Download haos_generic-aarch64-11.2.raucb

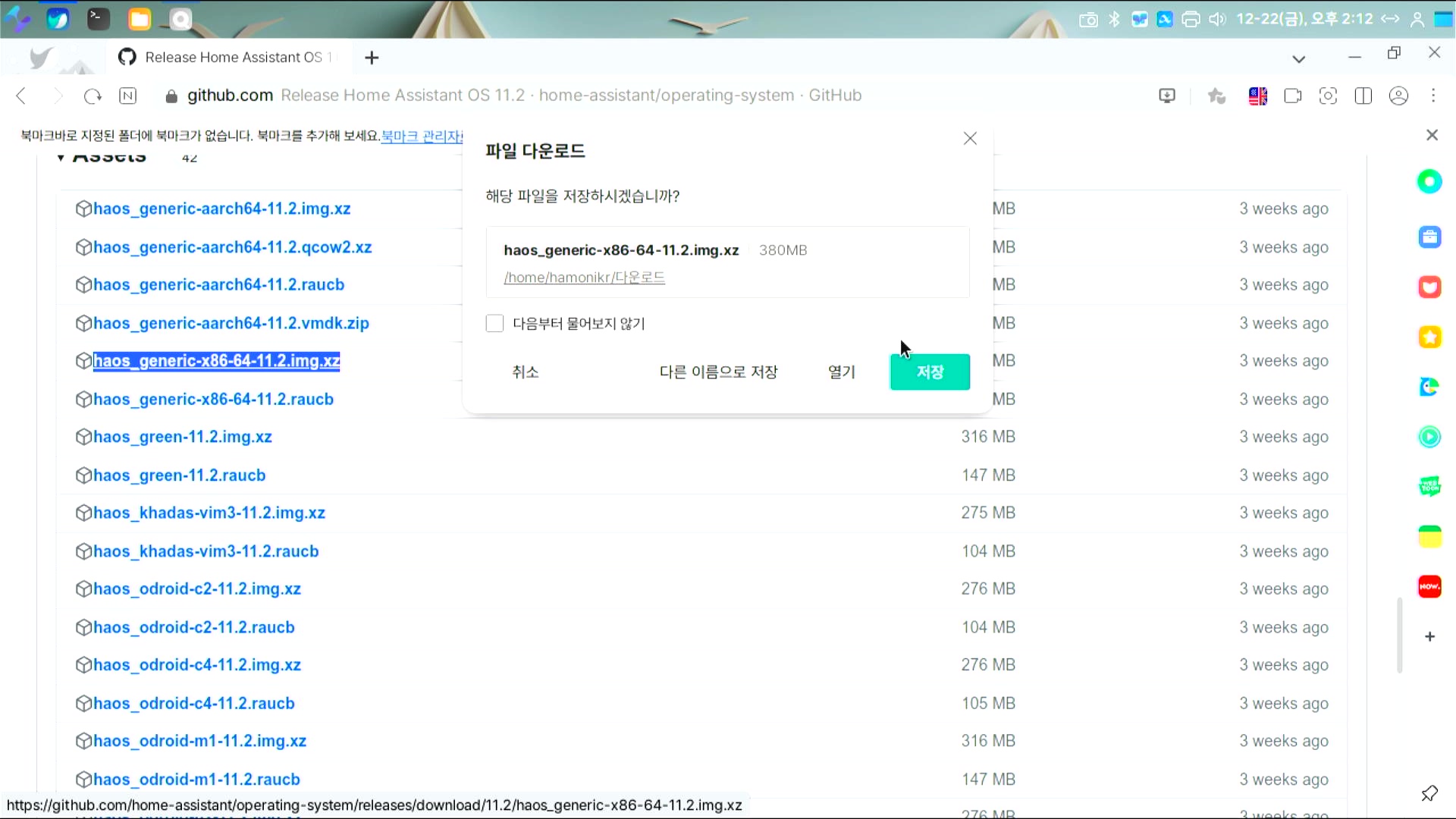(x=218, y=284)
